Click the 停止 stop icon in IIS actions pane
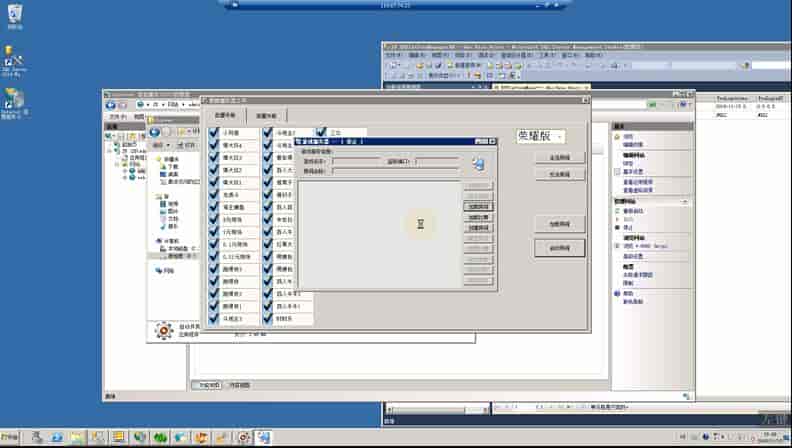Viewport: 792px width, 448px height. click(617, 226)
